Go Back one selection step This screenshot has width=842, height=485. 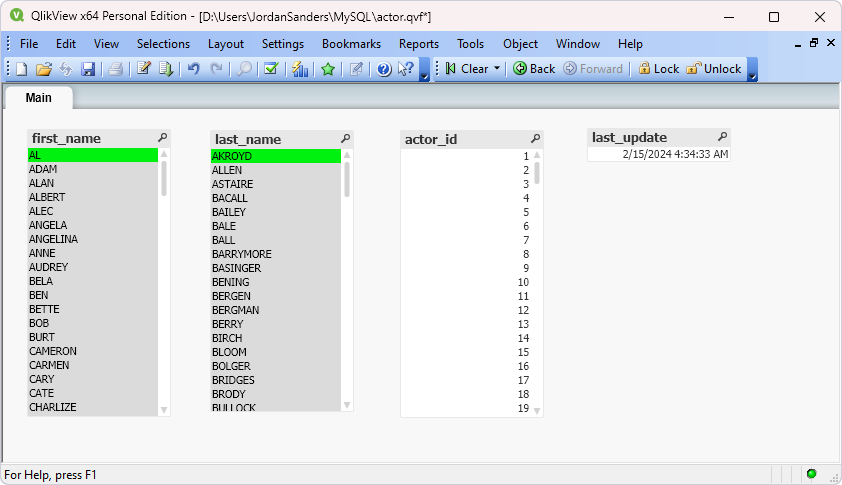coord(534,69)
